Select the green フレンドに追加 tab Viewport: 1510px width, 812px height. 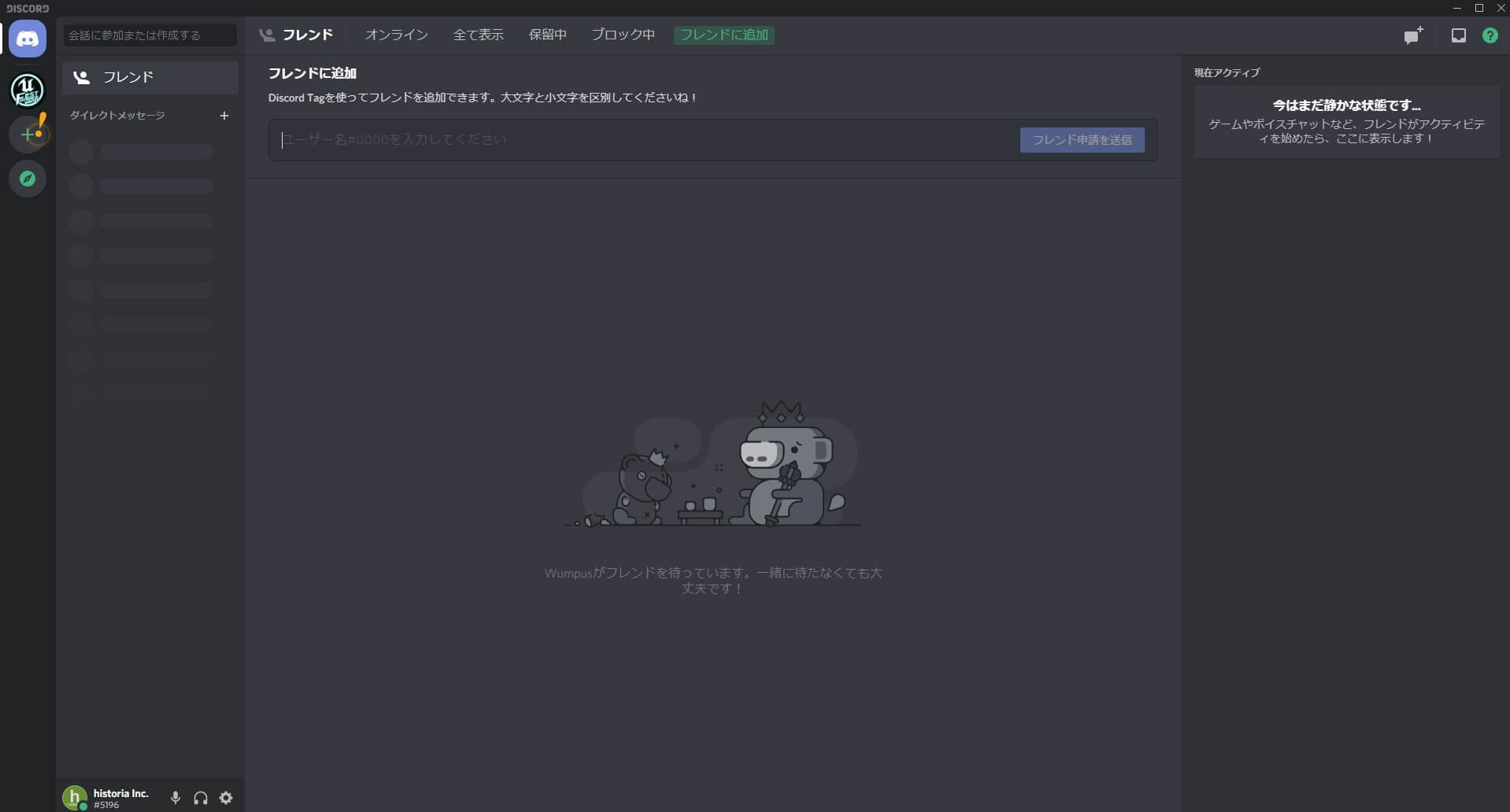coord(724,35)
